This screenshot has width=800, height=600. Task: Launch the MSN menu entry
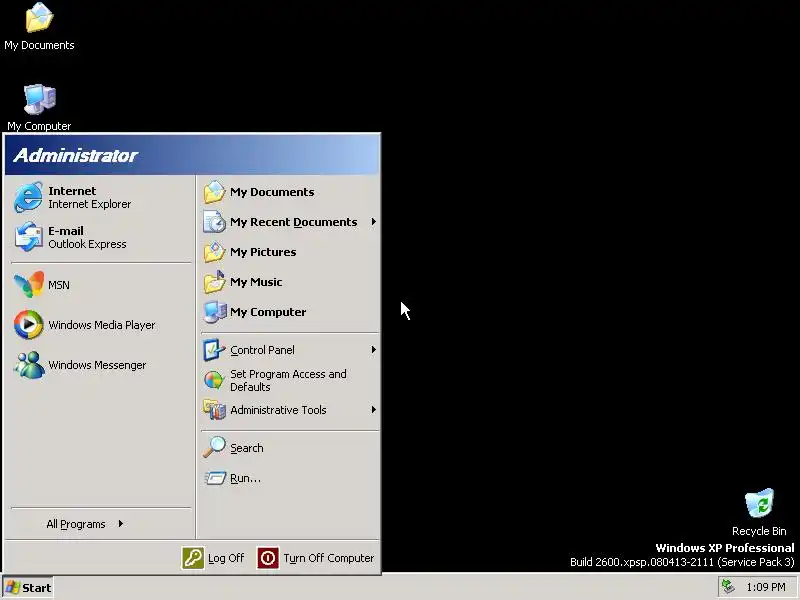click(59, 285)
